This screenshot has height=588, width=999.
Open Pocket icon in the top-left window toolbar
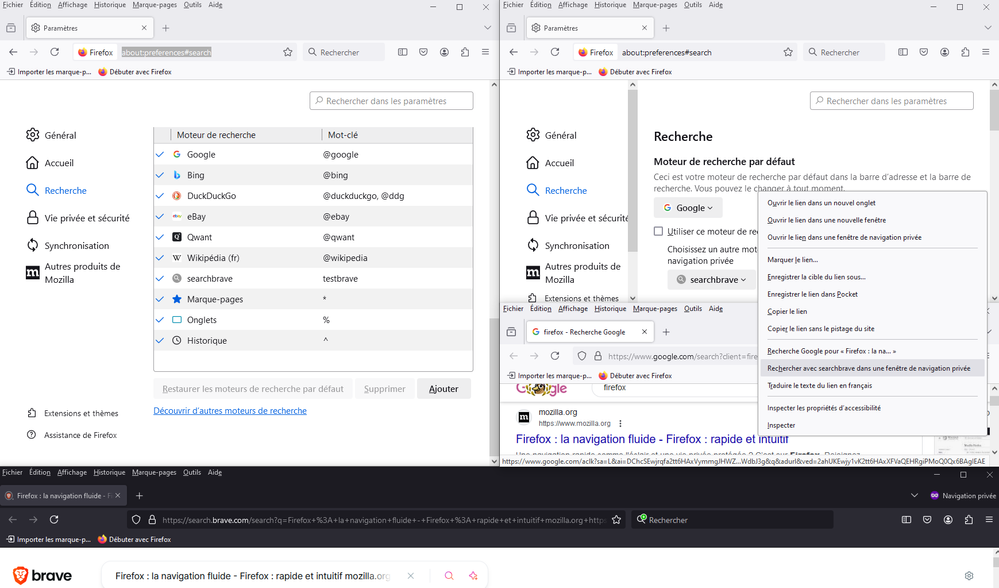point(424,52)
